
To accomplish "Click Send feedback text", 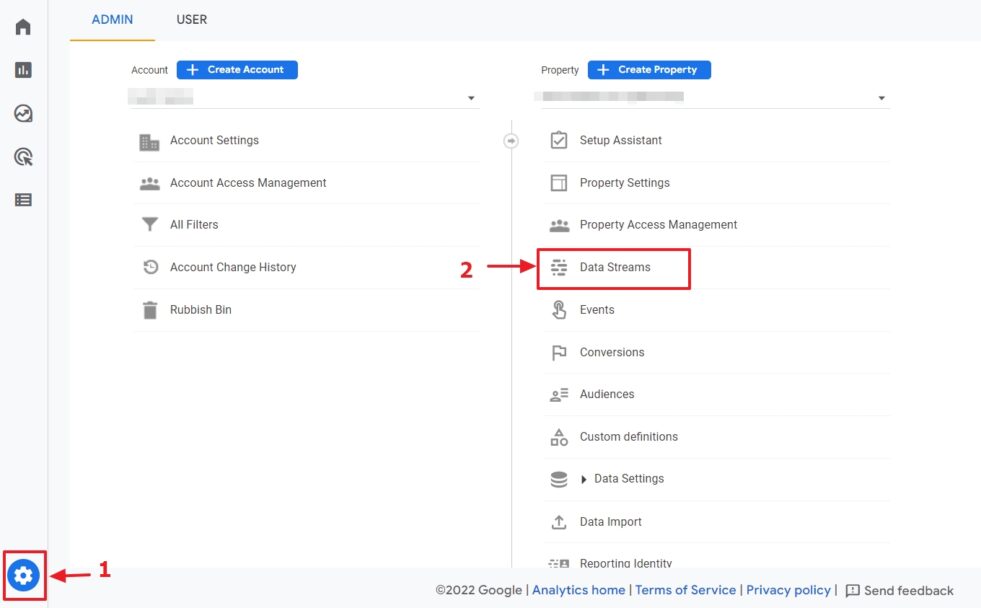I will 908,590.
